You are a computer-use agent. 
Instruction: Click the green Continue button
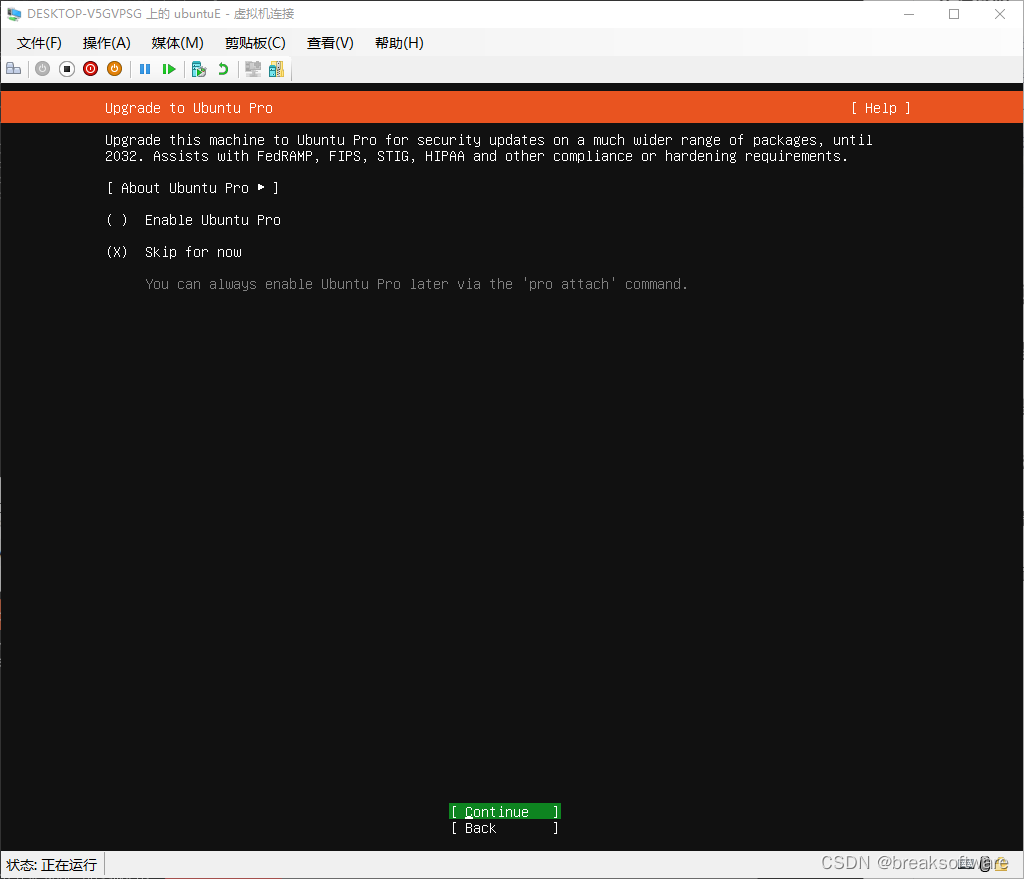[505, 812]
